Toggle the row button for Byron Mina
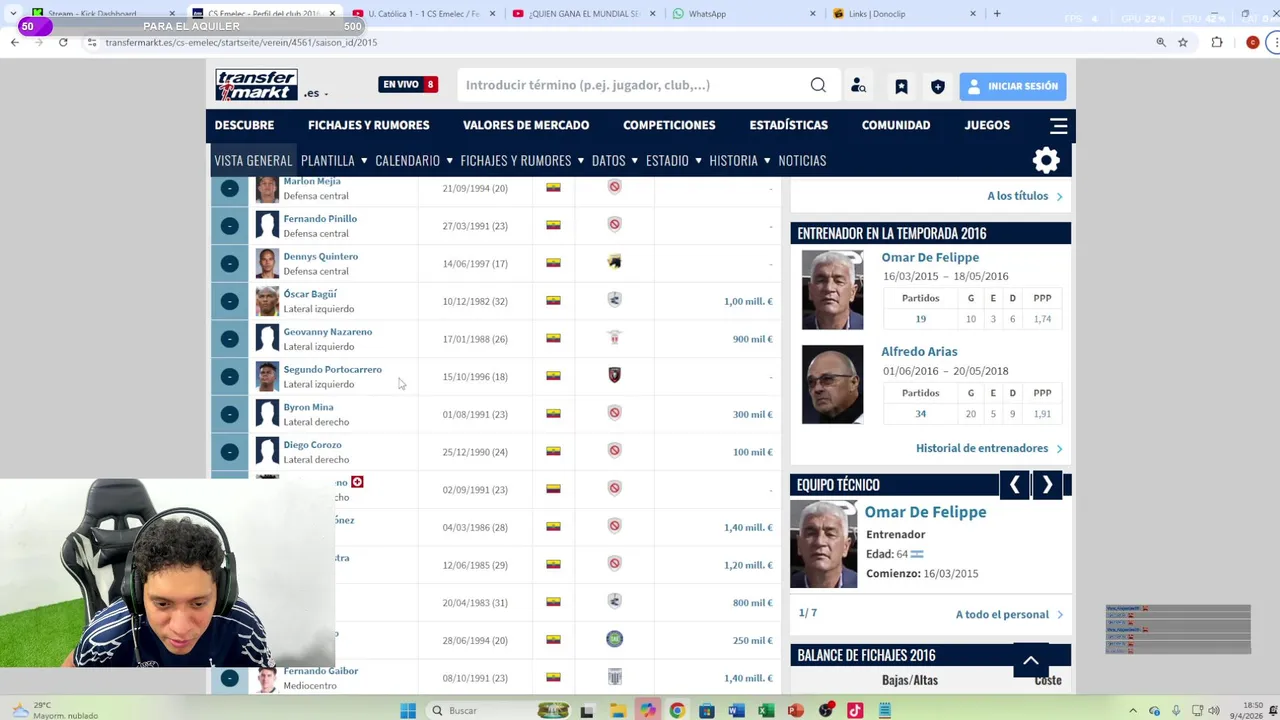This screenshot has height=720, width=1280. [229, 414]
